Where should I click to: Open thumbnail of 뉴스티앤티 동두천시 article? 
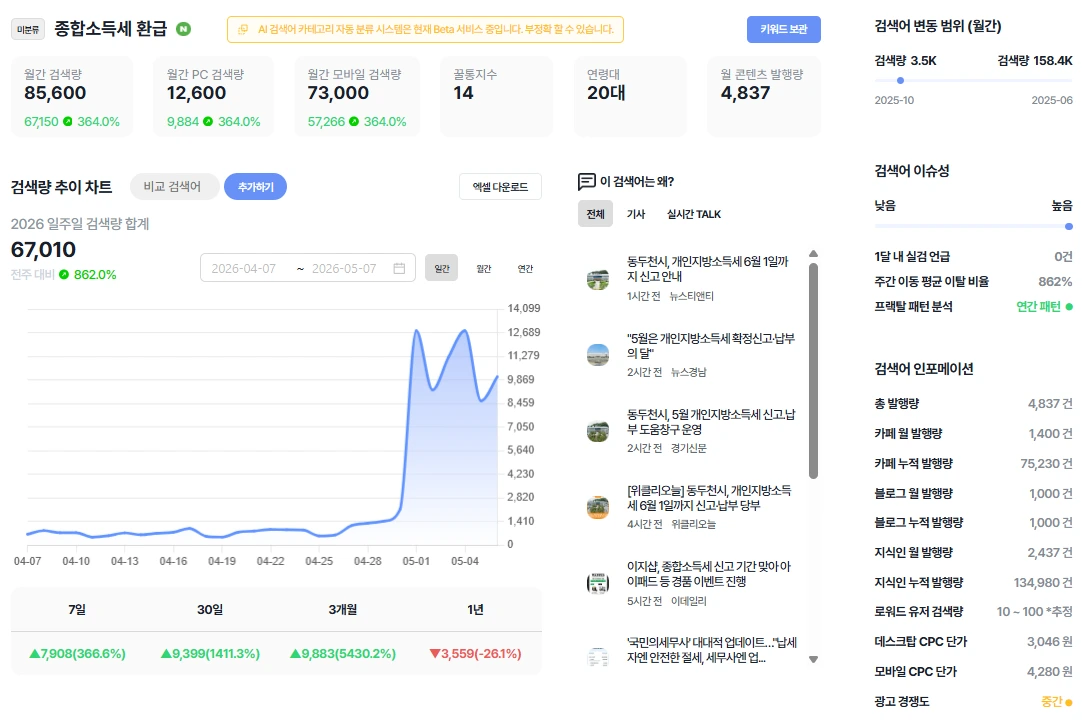click(598, 279)
